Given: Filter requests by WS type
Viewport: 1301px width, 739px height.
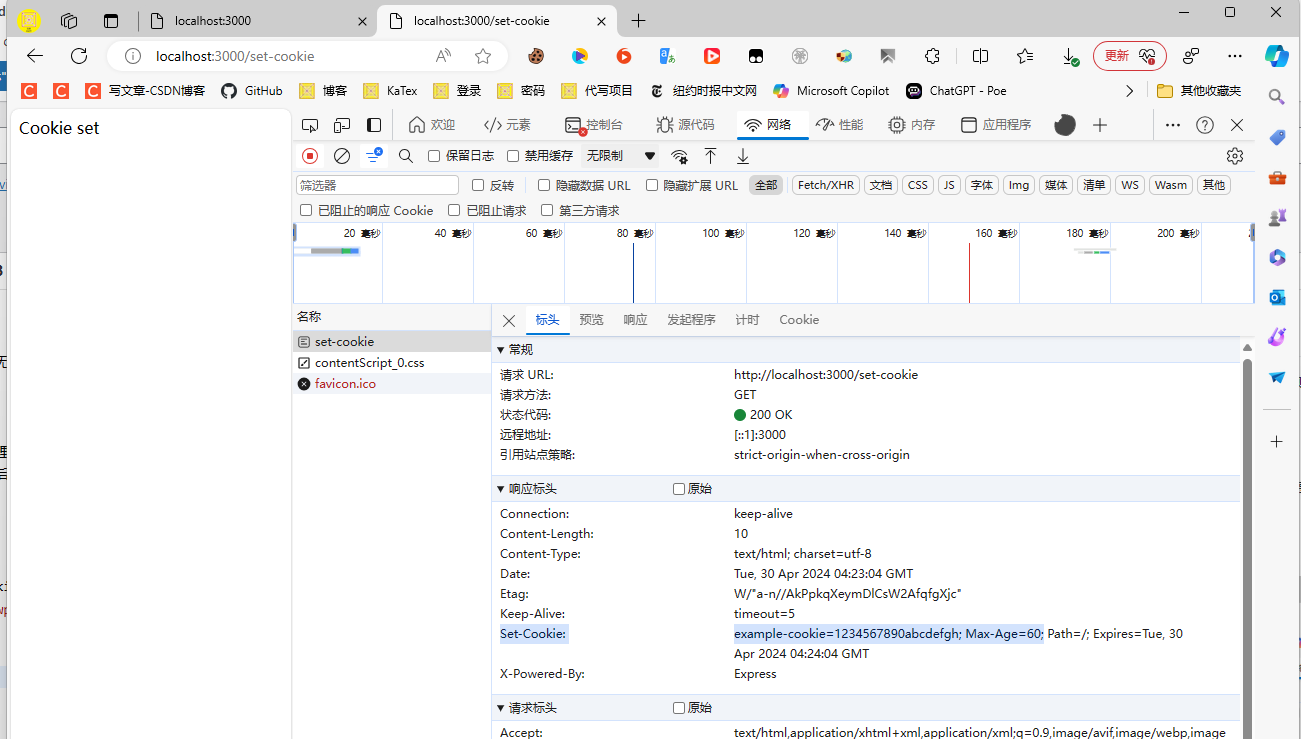Looking at the screenshot, I should (1130, 185).
